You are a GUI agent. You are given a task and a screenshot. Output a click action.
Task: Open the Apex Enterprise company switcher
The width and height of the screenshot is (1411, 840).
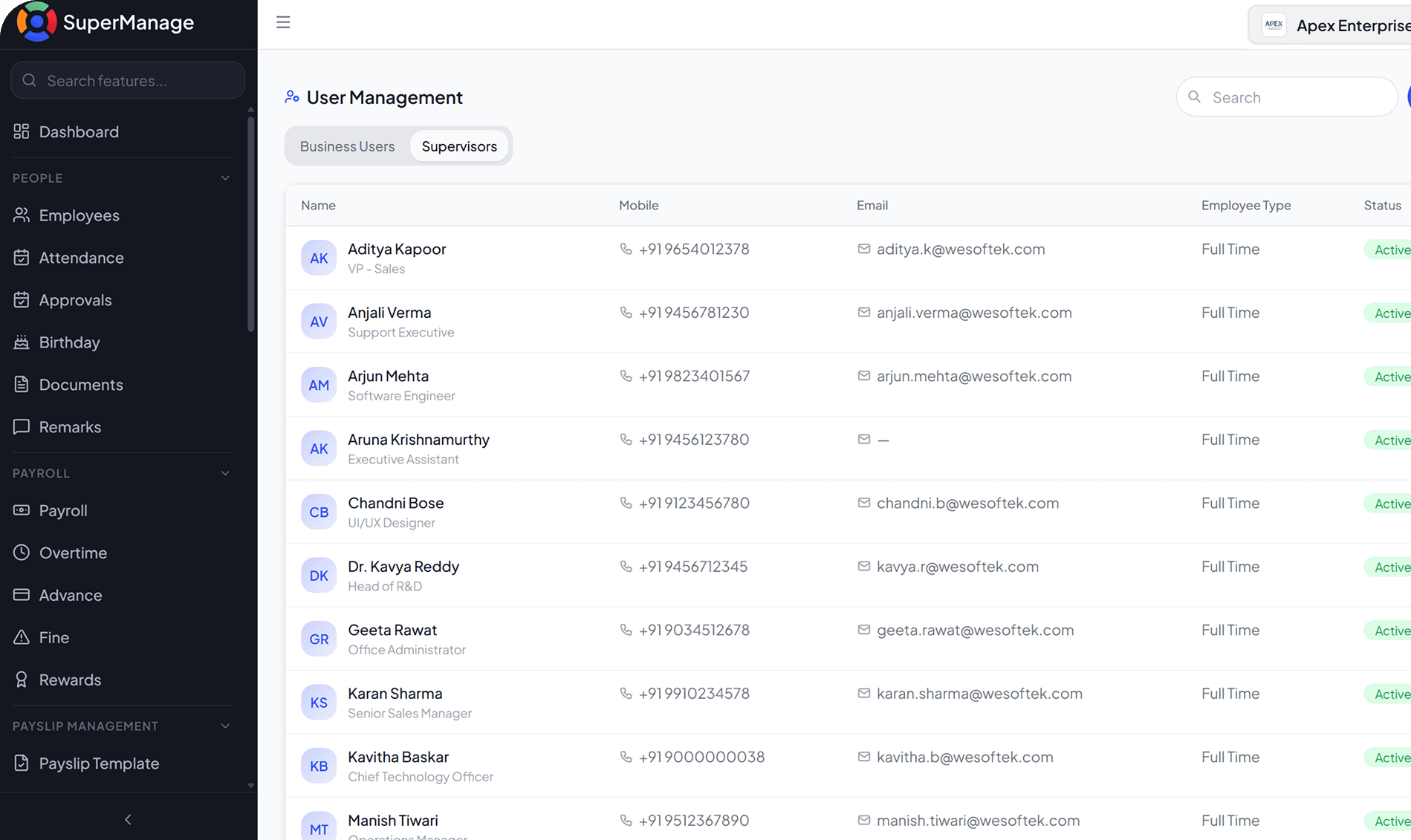pos(1330,25)
